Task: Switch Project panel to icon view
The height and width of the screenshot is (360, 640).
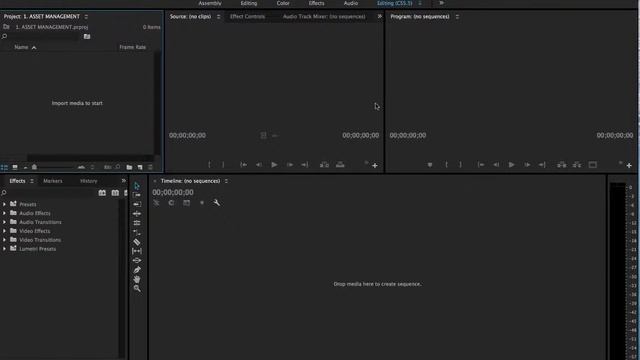Action: tap(15, 167)
